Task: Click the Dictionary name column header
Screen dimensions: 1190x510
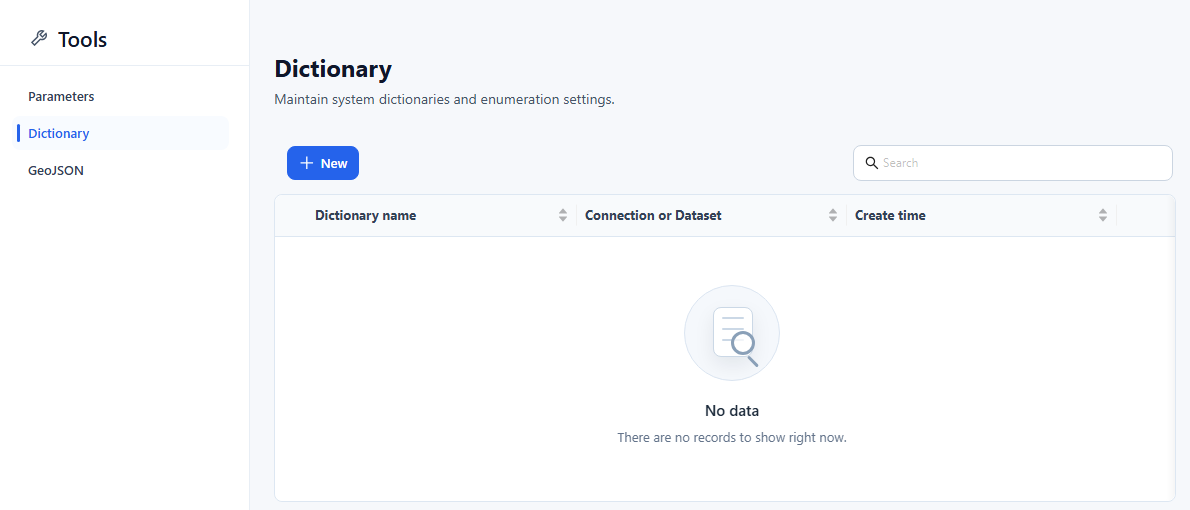Action: [x=366, y=216]
